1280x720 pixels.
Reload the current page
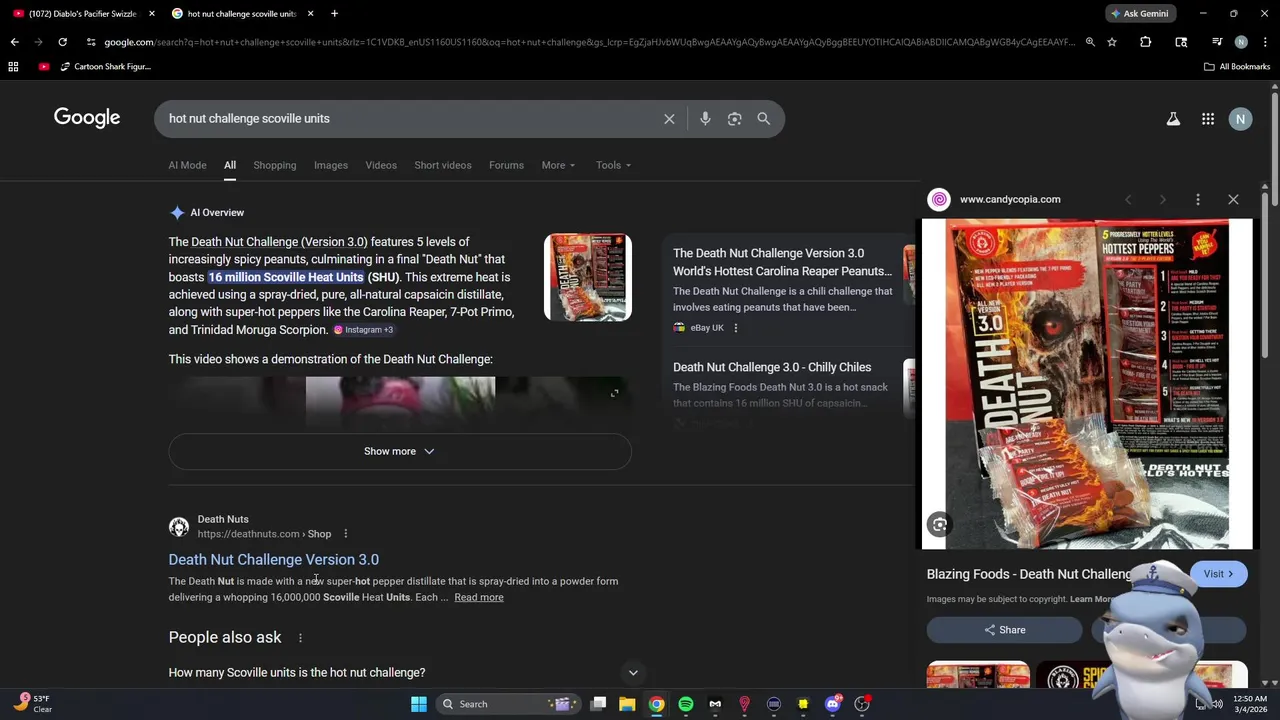tap(62, 42)
